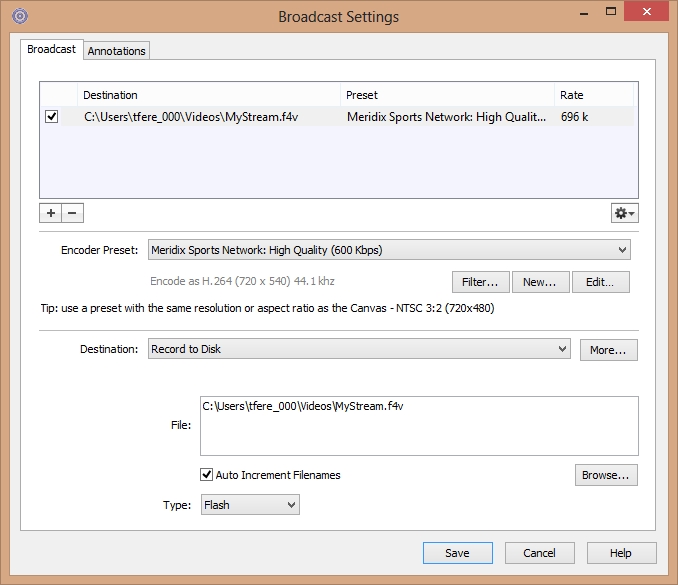Expand the Encoder Preset dropdown

[x=389, y=250]
